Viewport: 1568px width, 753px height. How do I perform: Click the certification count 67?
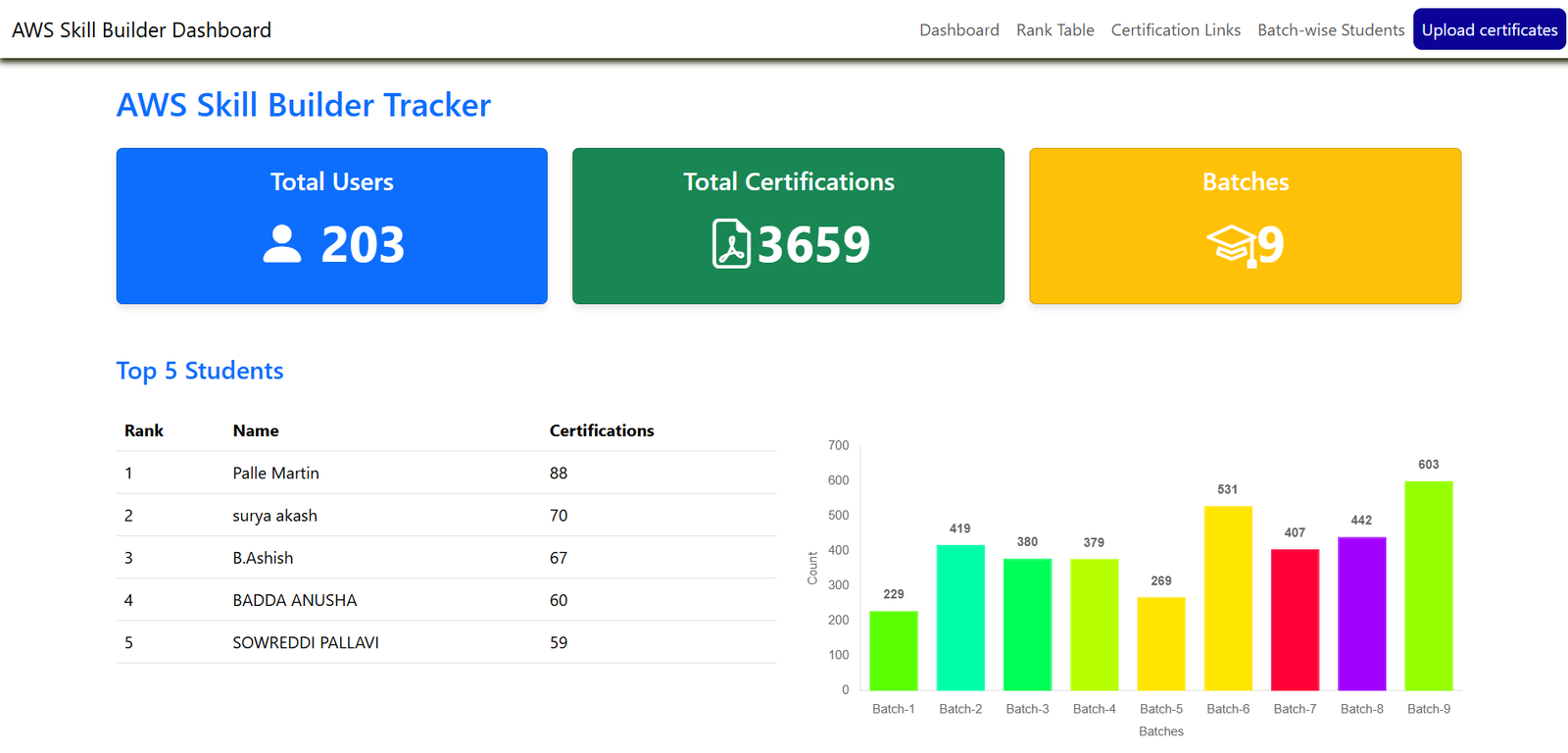(559, 558)
